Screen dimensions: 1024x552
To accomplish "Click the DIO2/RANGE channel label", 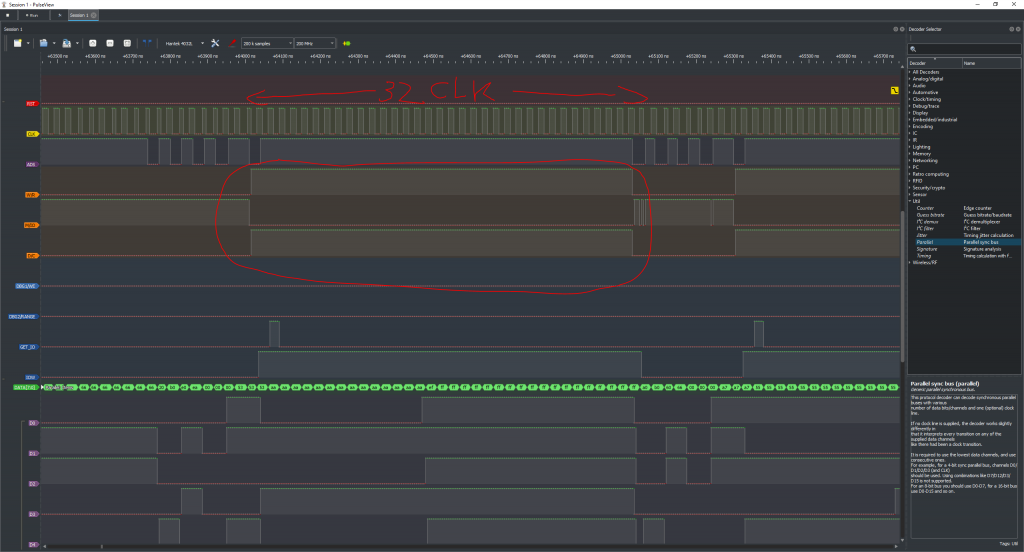I will [x=23, y=316].
